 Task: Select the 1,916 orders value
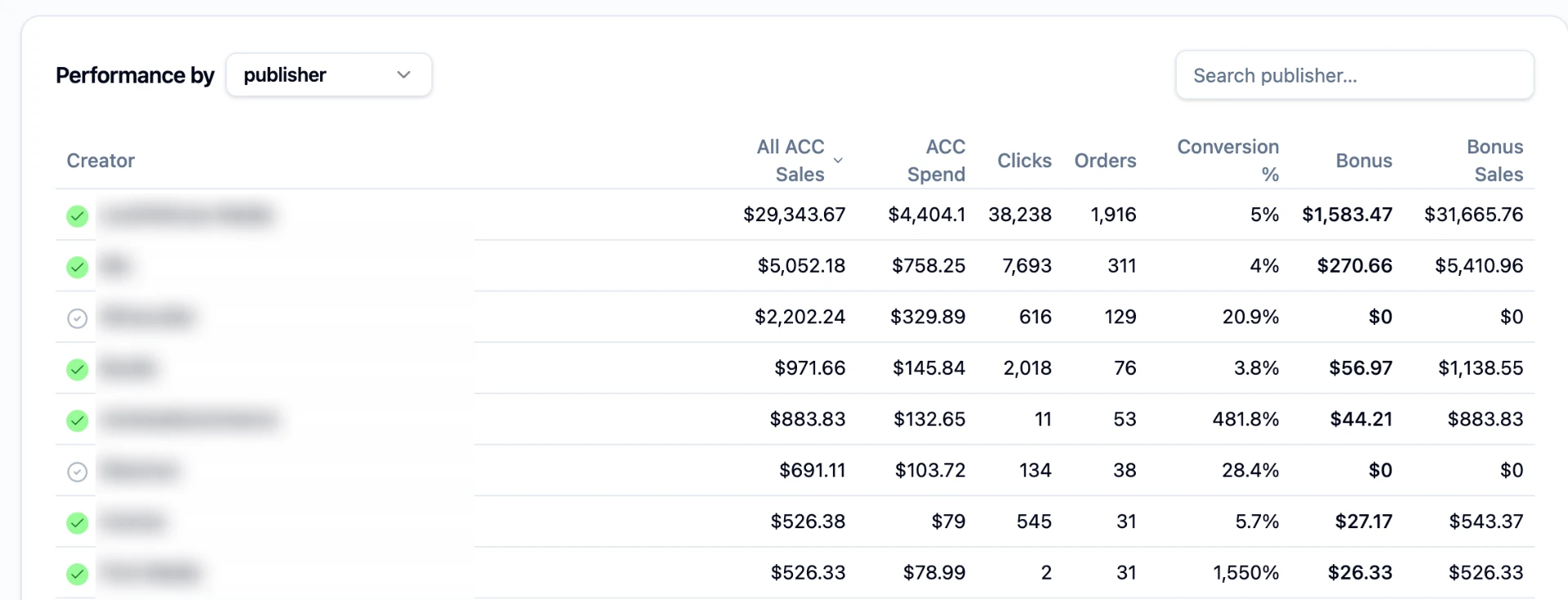(1113, 215)
